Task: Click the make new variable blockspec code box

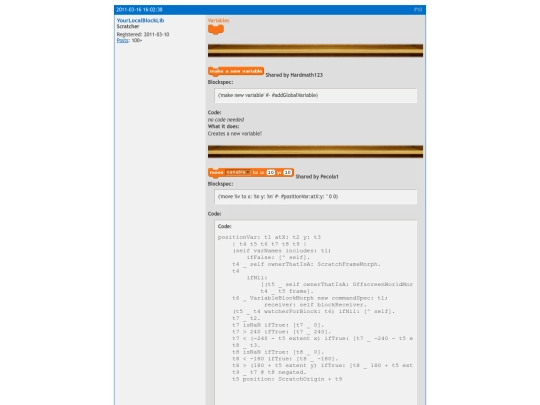Action: (x=315, y=95)
